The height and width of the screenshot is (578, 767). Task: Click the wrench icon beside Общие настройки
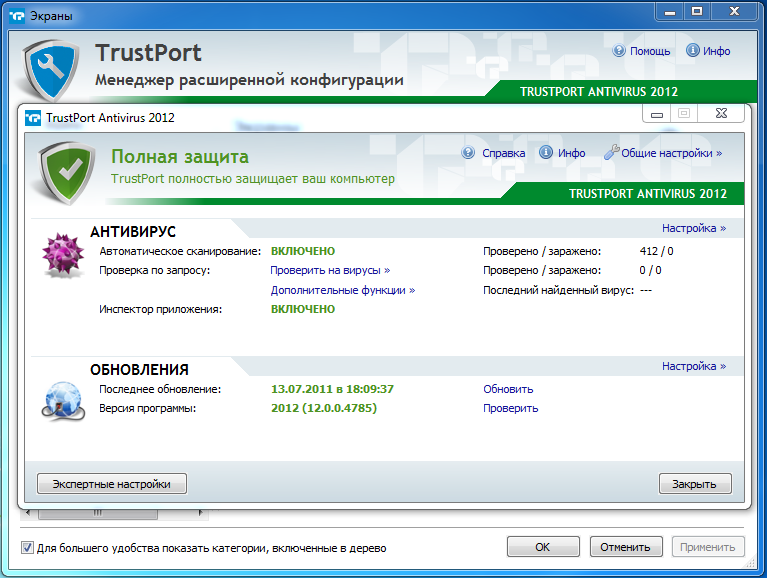pos(611,152)
